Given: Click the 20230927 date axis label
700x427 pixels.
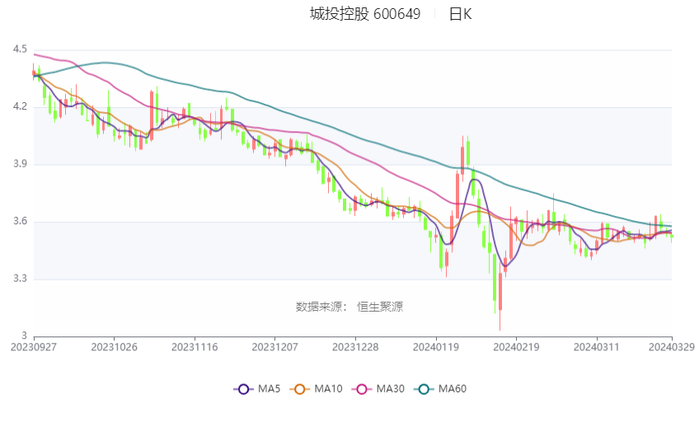Looking at the screenshot, I should [x=35, y=347].
